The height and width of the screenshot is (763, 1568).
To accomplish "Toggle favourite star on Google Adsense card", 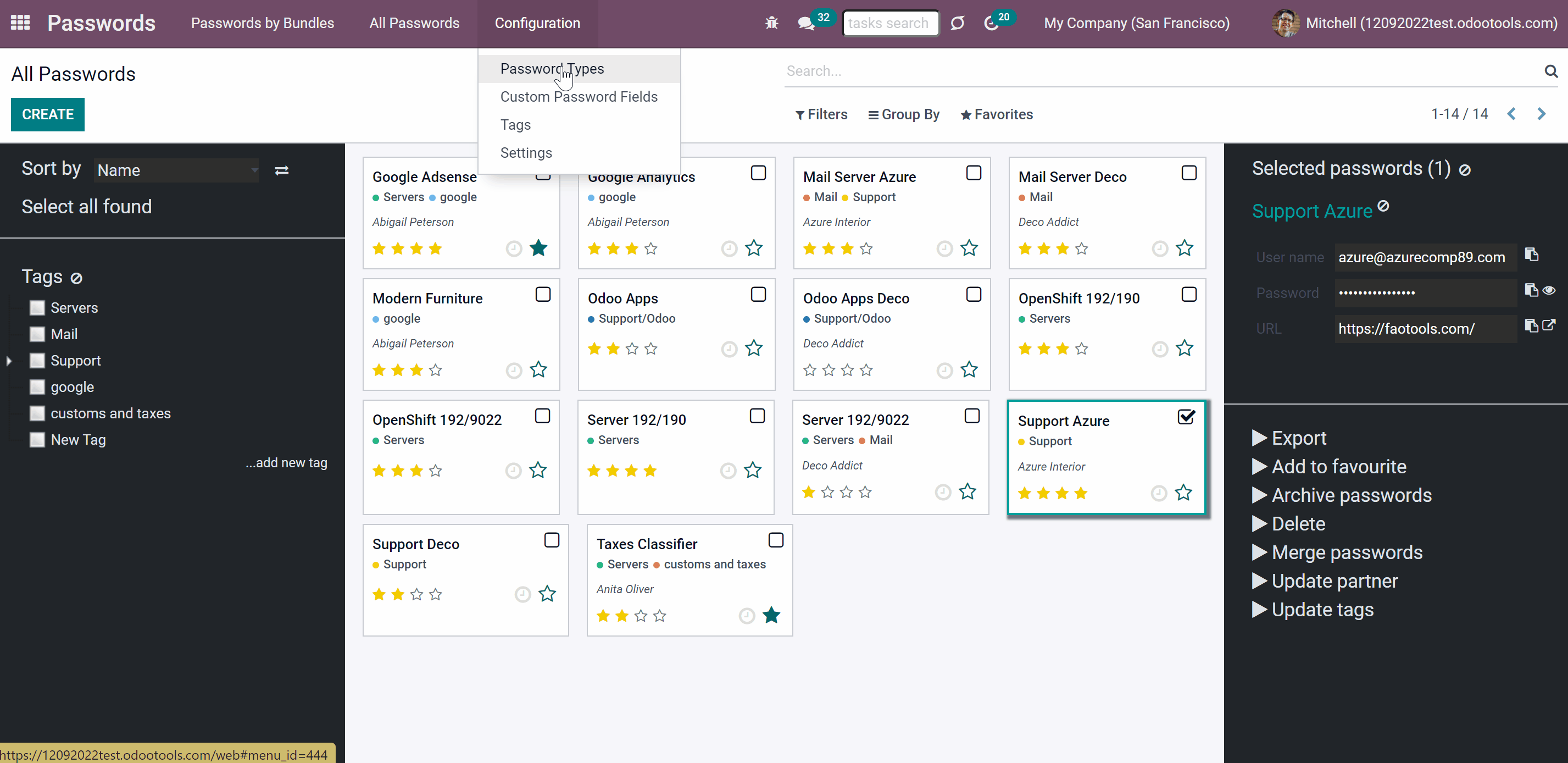I will click(x=538, y=248).
